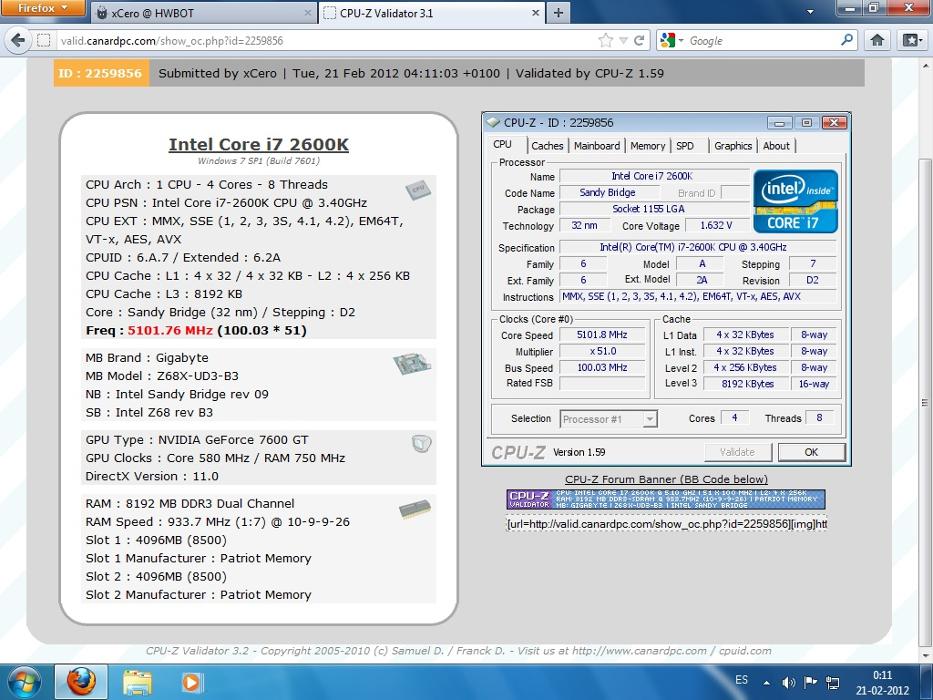Click the ID : 2259856 orange label

(x=101, y=73)
